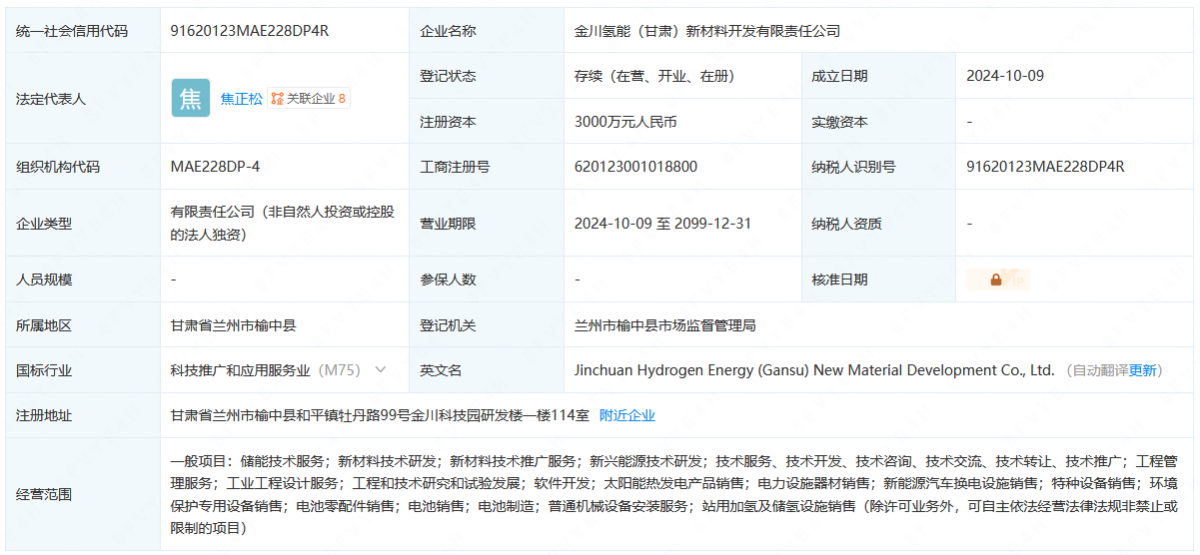Image resolution: width=1200 pixels, height=555 pixels.
Task: Click the business scope paragraph in 经营范围
Action: click(670, 494)
